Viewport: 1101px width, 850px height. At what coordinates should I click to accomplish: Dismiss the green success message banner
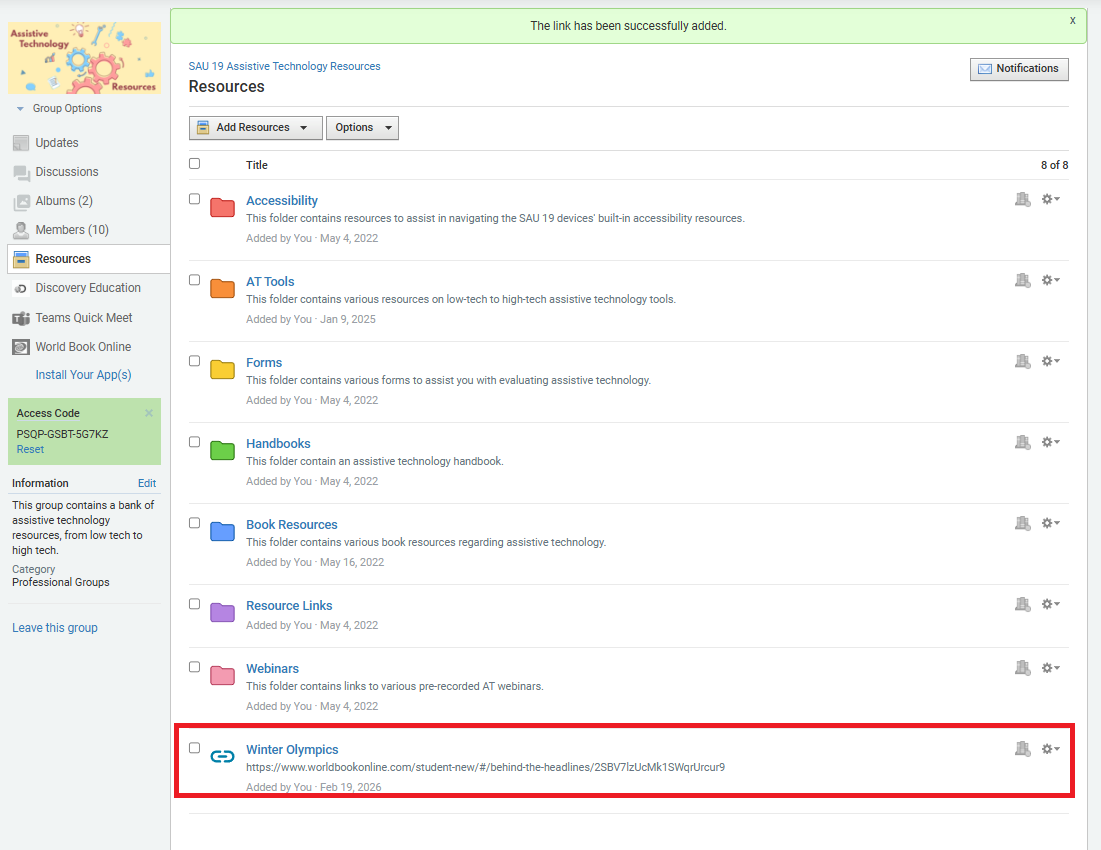(1073, 20)
